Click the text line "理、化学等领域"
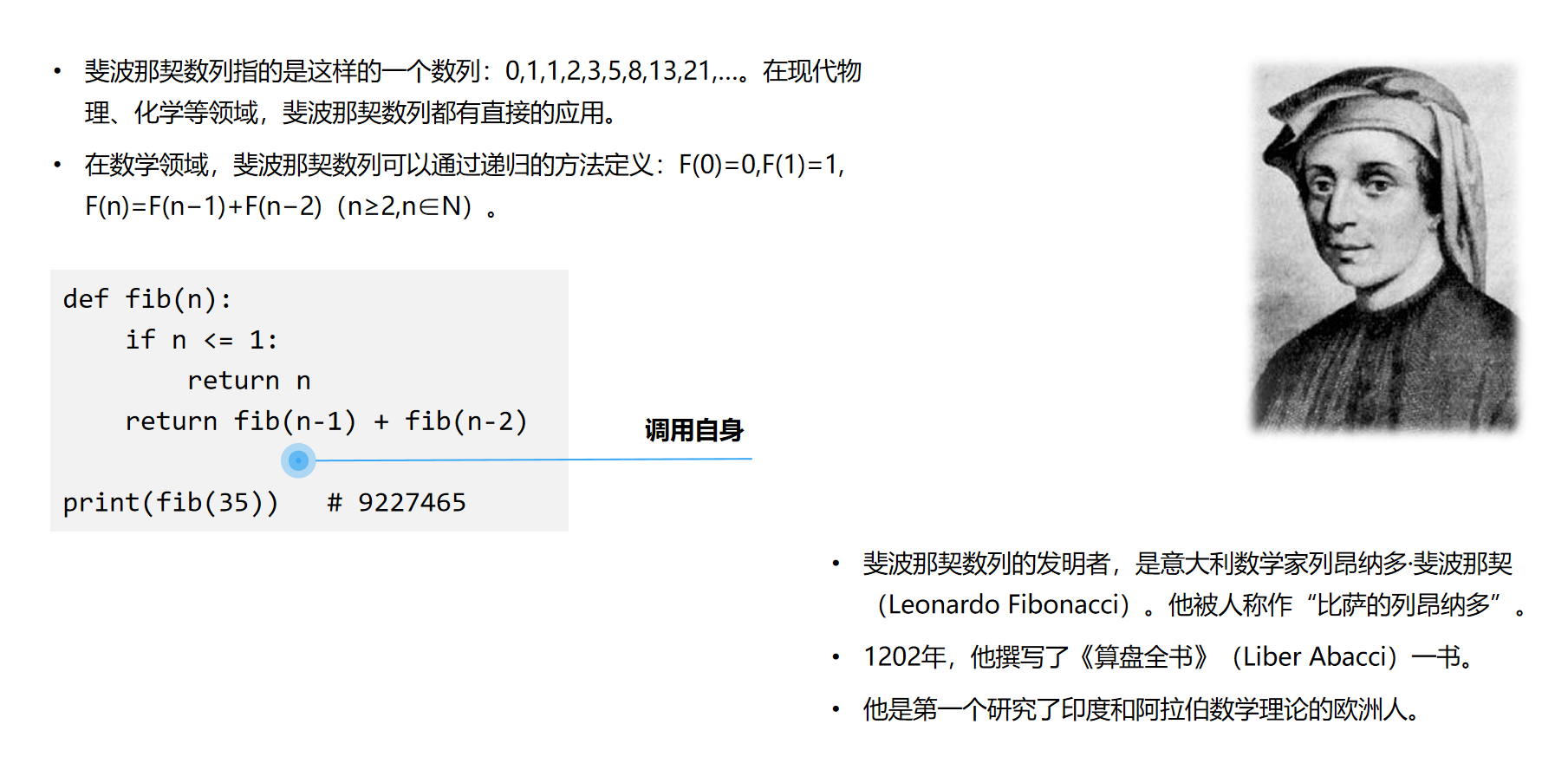This screenshot has width=1568, height=783. pyautogui.click(x=172, y=113)
